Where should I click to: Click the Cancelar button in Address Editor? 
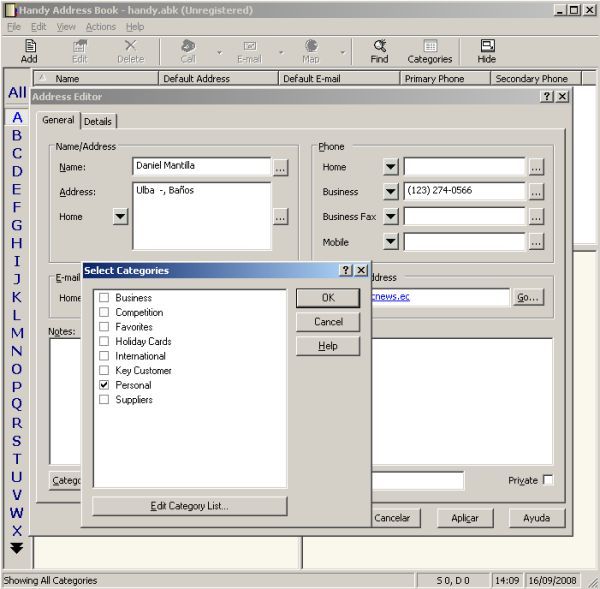click(x=394, y=518)
